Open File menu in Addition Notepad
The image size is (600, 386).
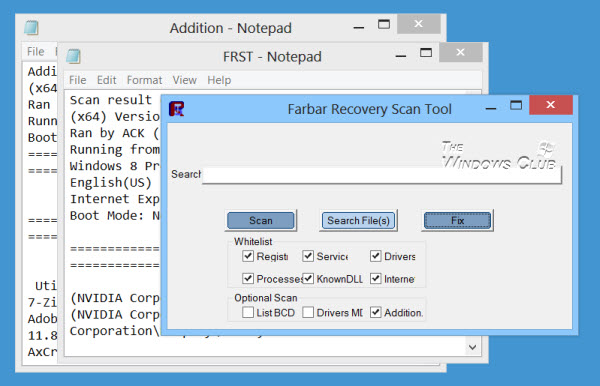point(36,51)
